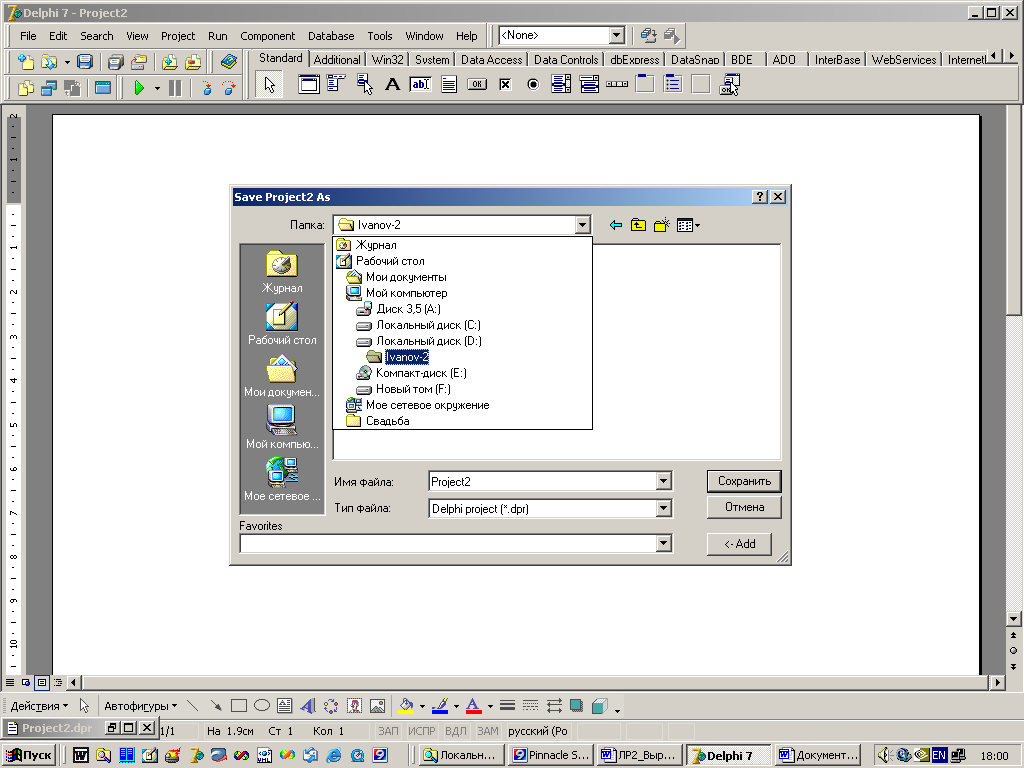Select the Memo component icon
The image size is (1024, 768).
(x=449, y=84)
